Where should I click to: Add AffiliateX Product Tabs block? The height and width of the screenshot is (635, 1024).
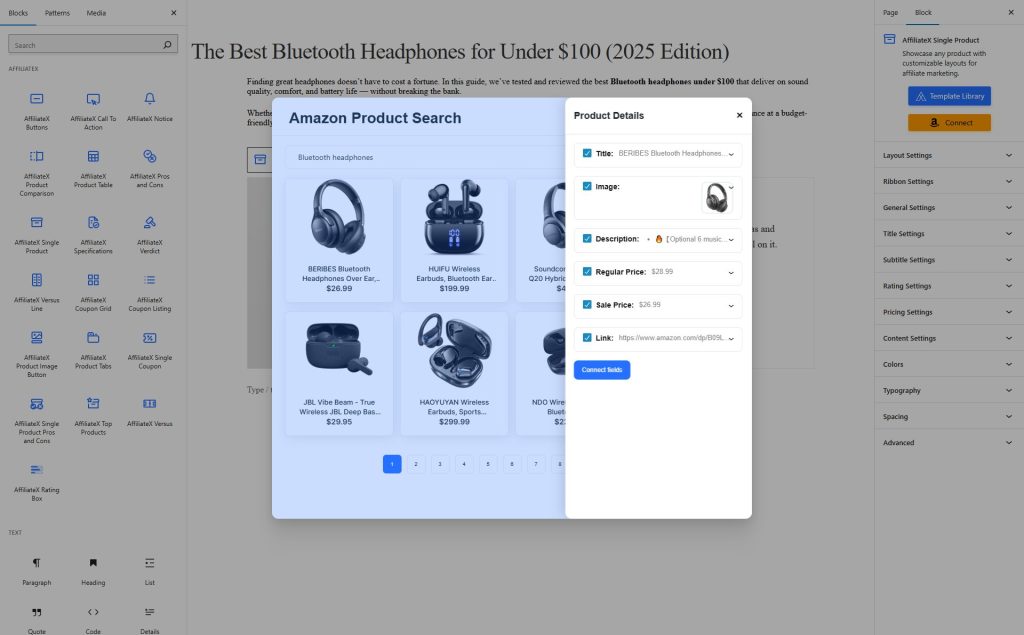[x=93, y=350]
